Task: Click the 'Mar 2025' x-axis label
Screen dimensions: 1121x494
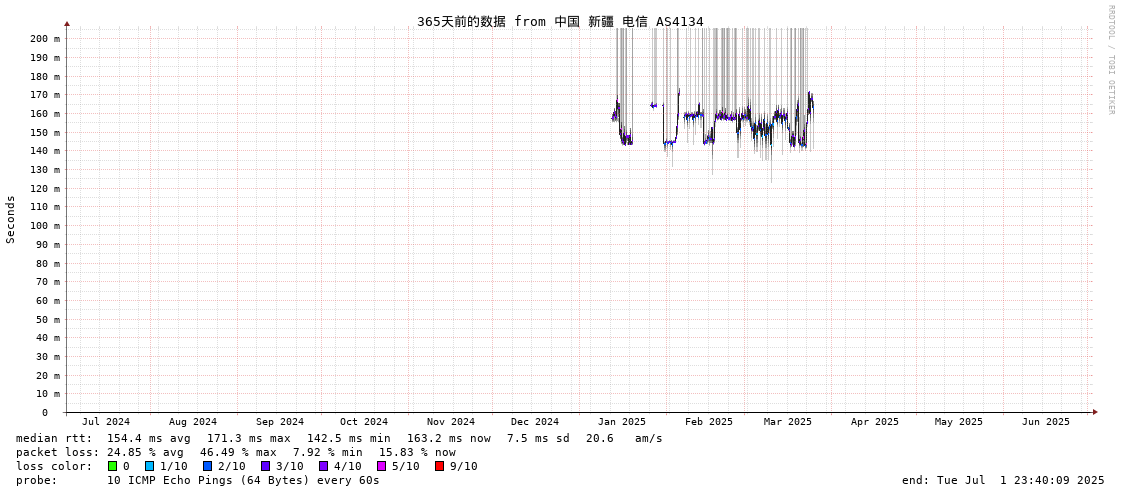Action: click(788, 422)
